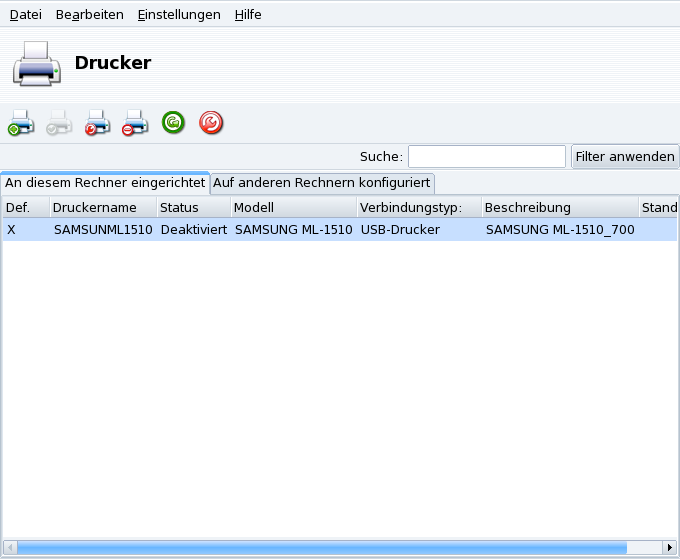Click the horizontal scrollbar thumb
680x560 pixels.
coord(320,547)
